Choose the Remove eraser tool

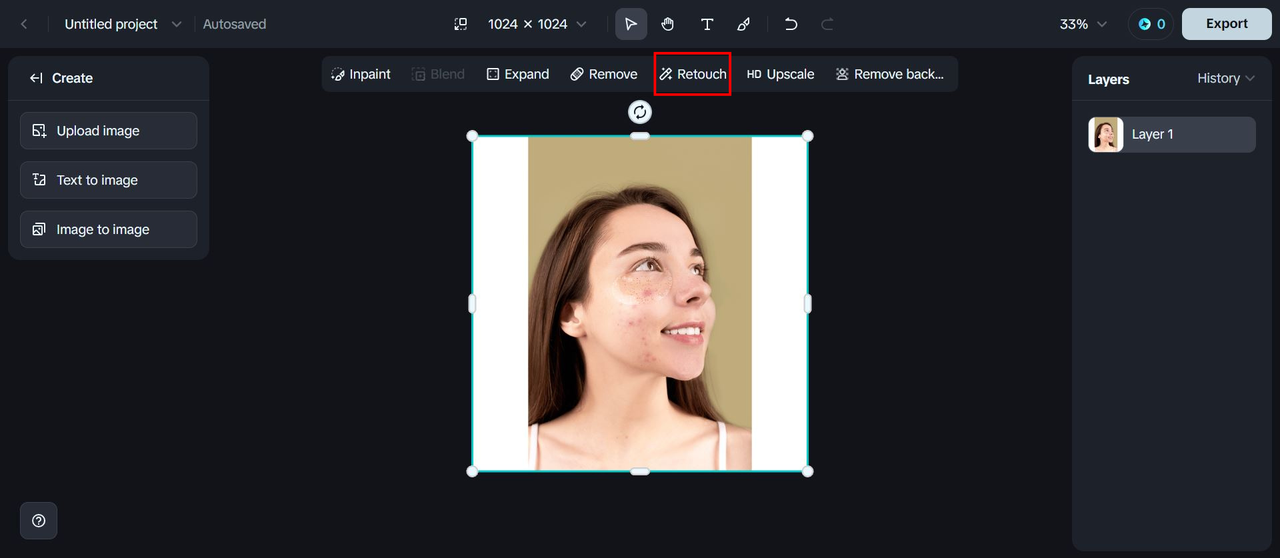(604, 74)
